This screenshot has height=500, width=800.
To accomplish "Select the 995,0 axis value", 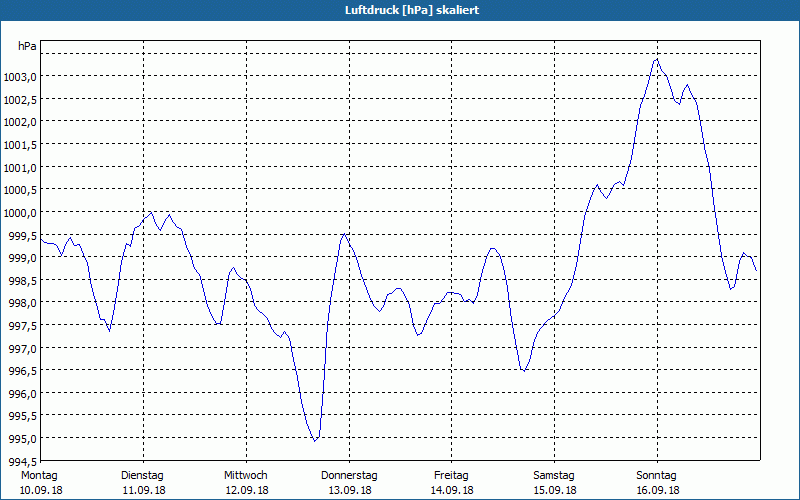I will 22,439.
